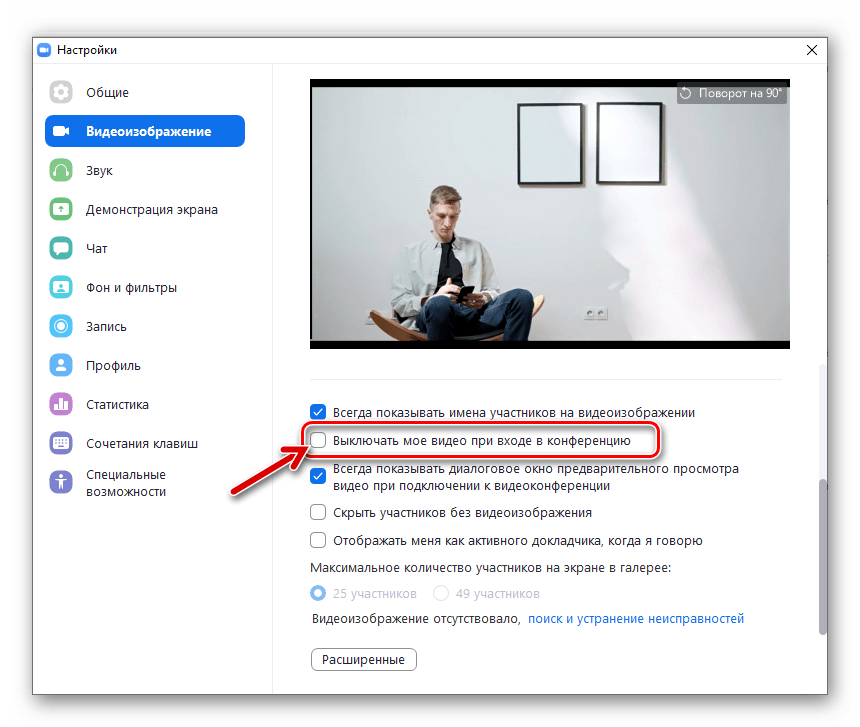860x727 pixels.
Task: Click the General settings gear icon
Action: tap(61, 92)
